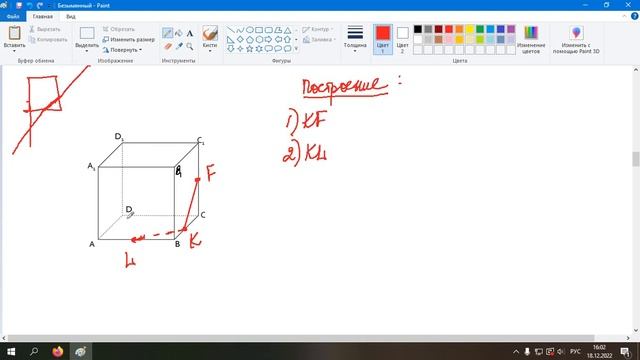Click the Select (Выделить) rectangle icon
The image size is (640, 360).
tap(87, 33)
